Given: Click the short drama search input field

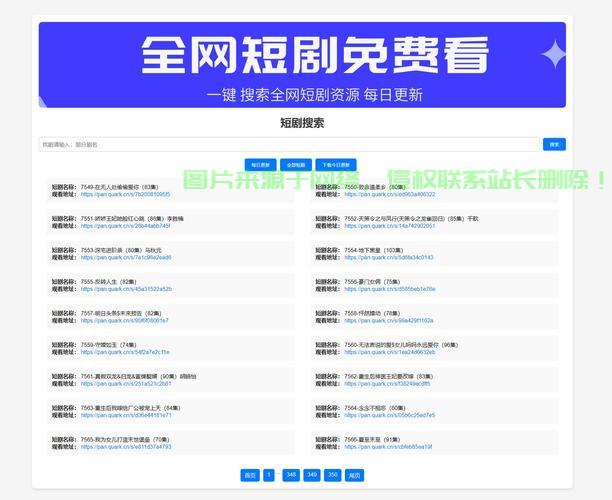Looking at the screenshot, I should (x=289, y=144).
